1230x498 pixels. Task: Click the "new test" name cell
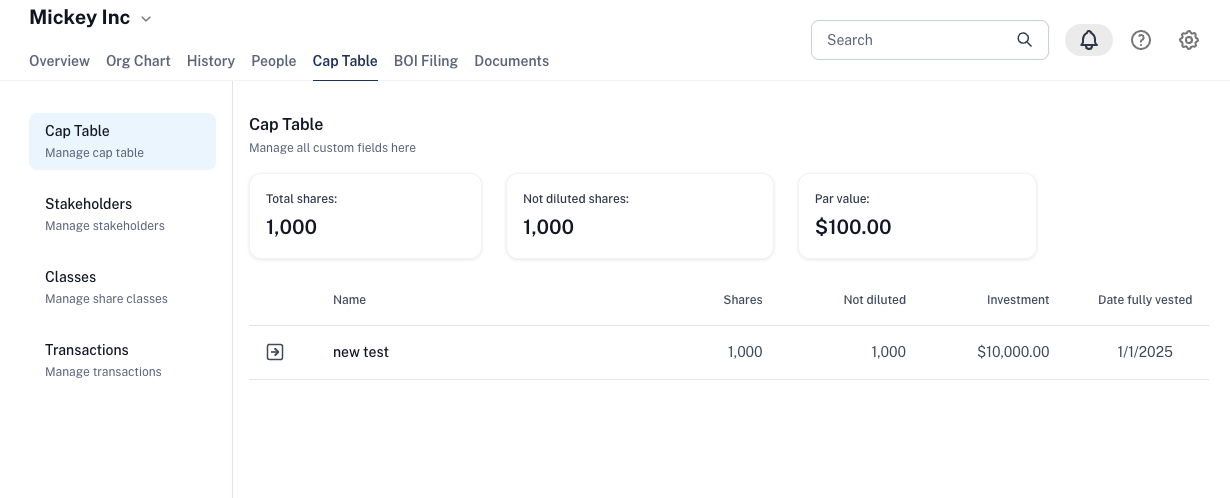[361, 352]
